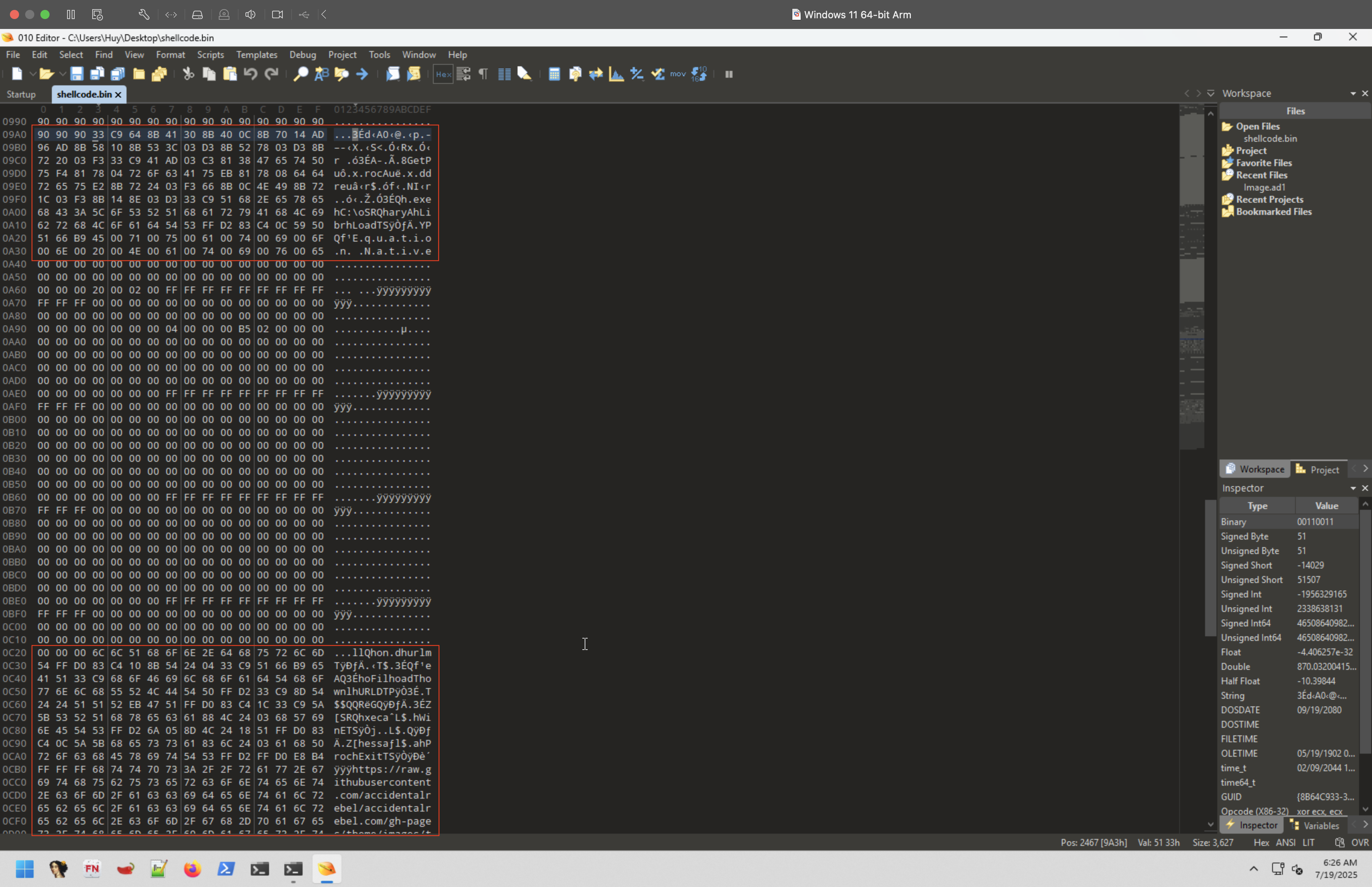Open the Templates menu
This screenshot has width=1372, height=887.
click(x=256, y=55)
